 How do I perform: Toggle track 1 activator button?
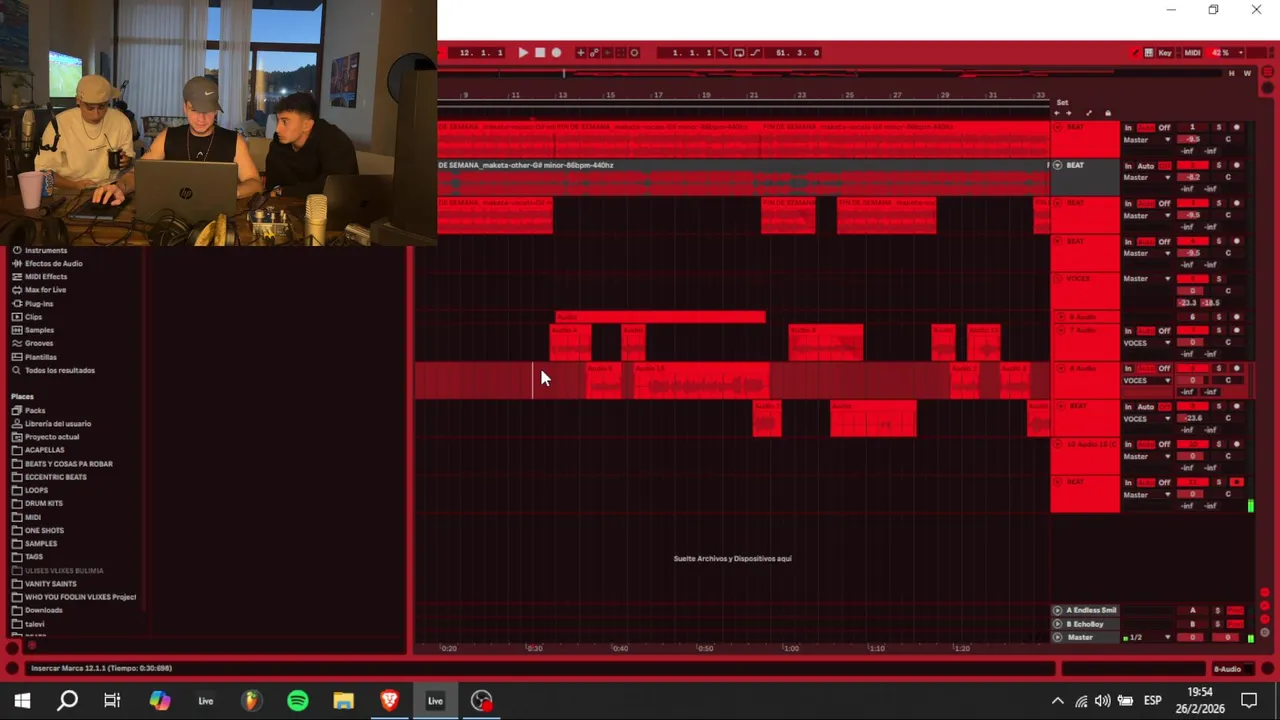1193,127
